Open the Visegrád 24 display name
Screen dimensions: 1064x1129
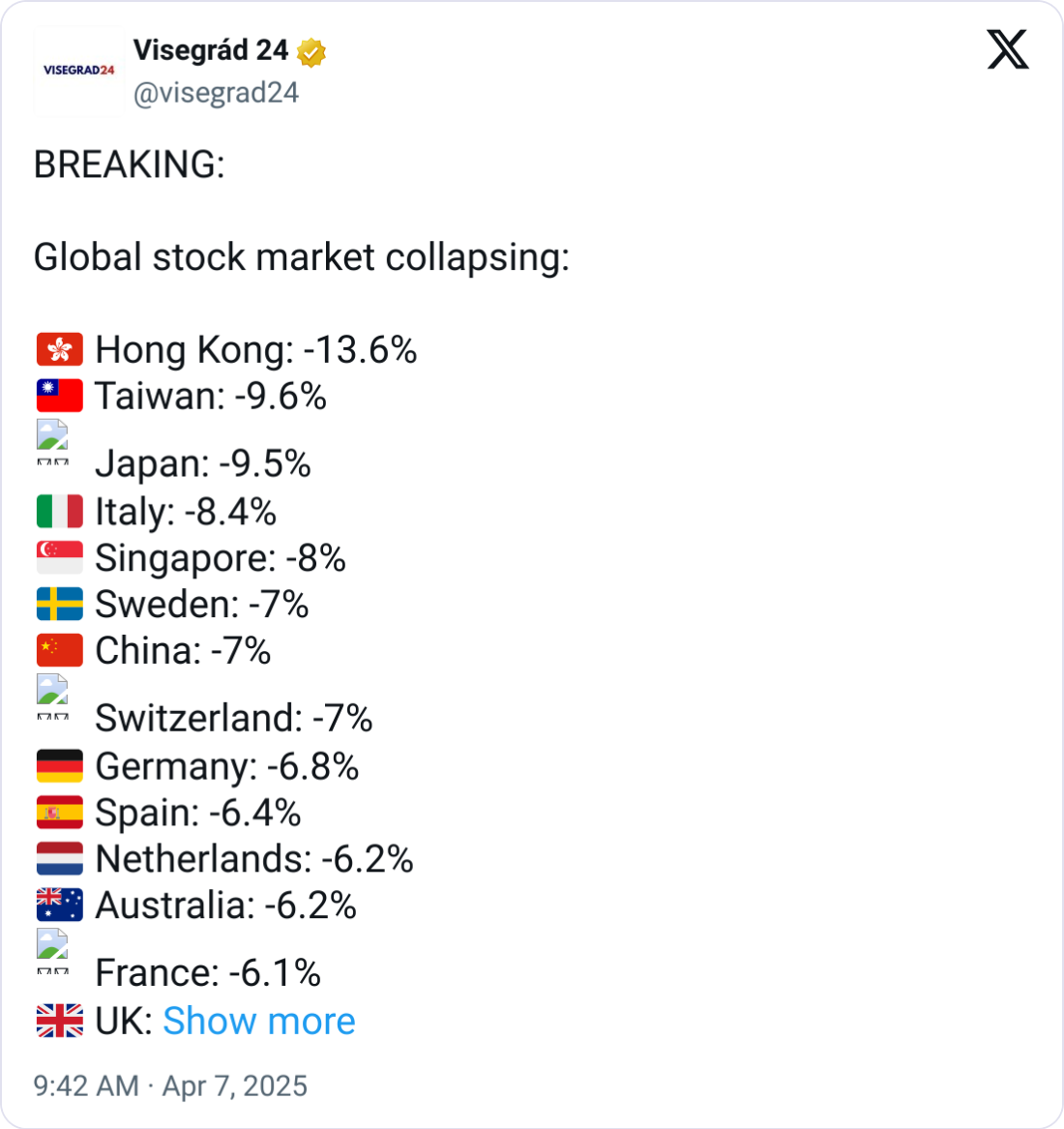click(210, 50)
